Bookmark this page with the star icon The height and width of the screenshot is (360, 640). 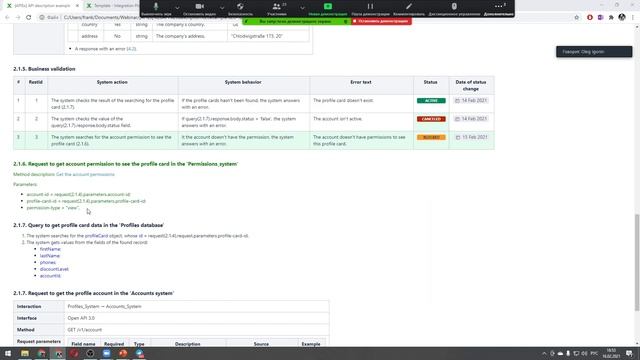click(576, 18)
